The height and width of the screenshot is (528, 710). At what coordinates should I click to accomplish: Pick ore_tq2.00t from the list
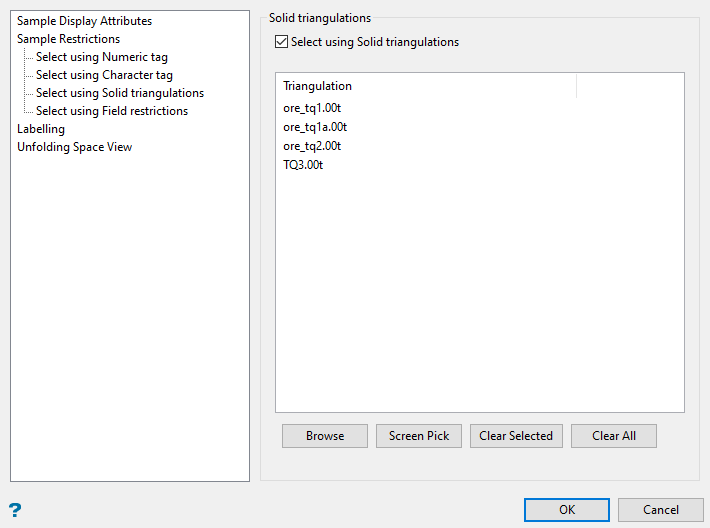pos(313,146)
